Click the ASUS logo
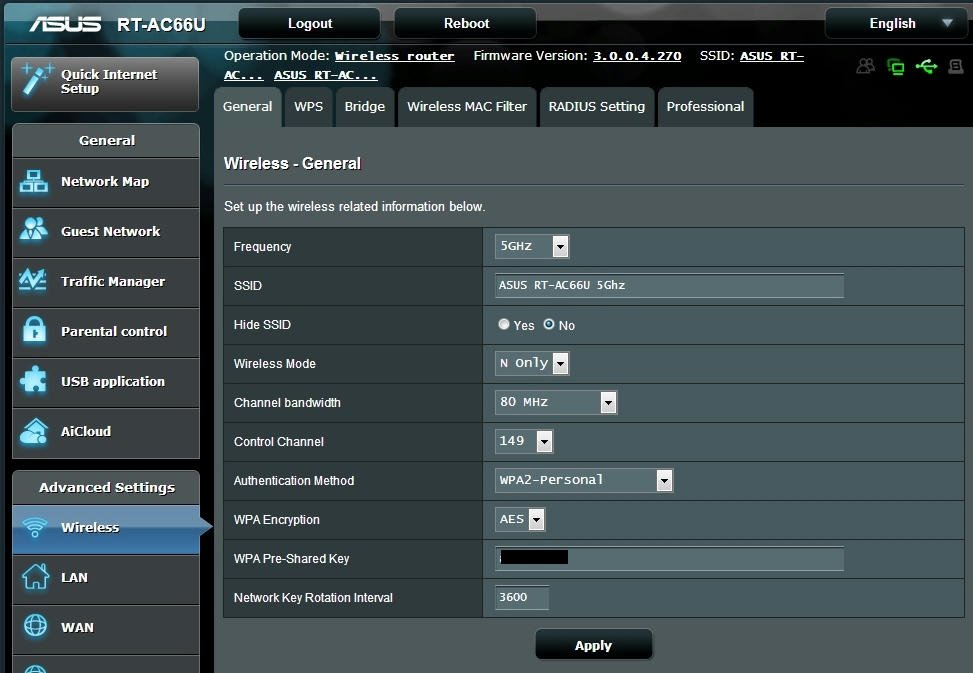973x673 pixels. [65, 24]
